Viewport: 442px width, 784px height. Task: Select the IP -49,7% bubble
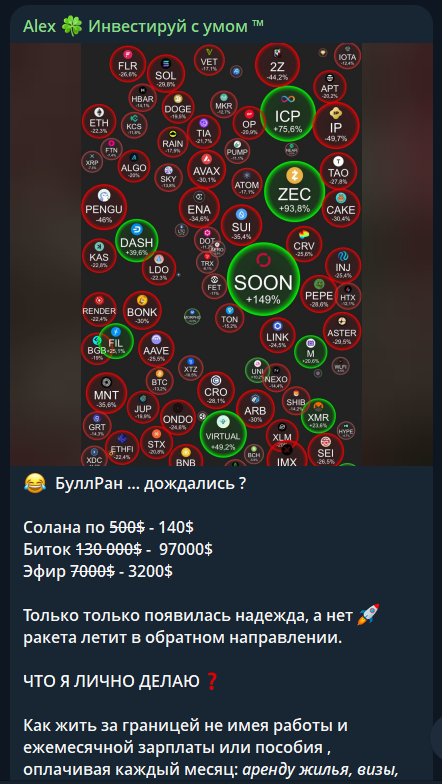coord(336,125)
